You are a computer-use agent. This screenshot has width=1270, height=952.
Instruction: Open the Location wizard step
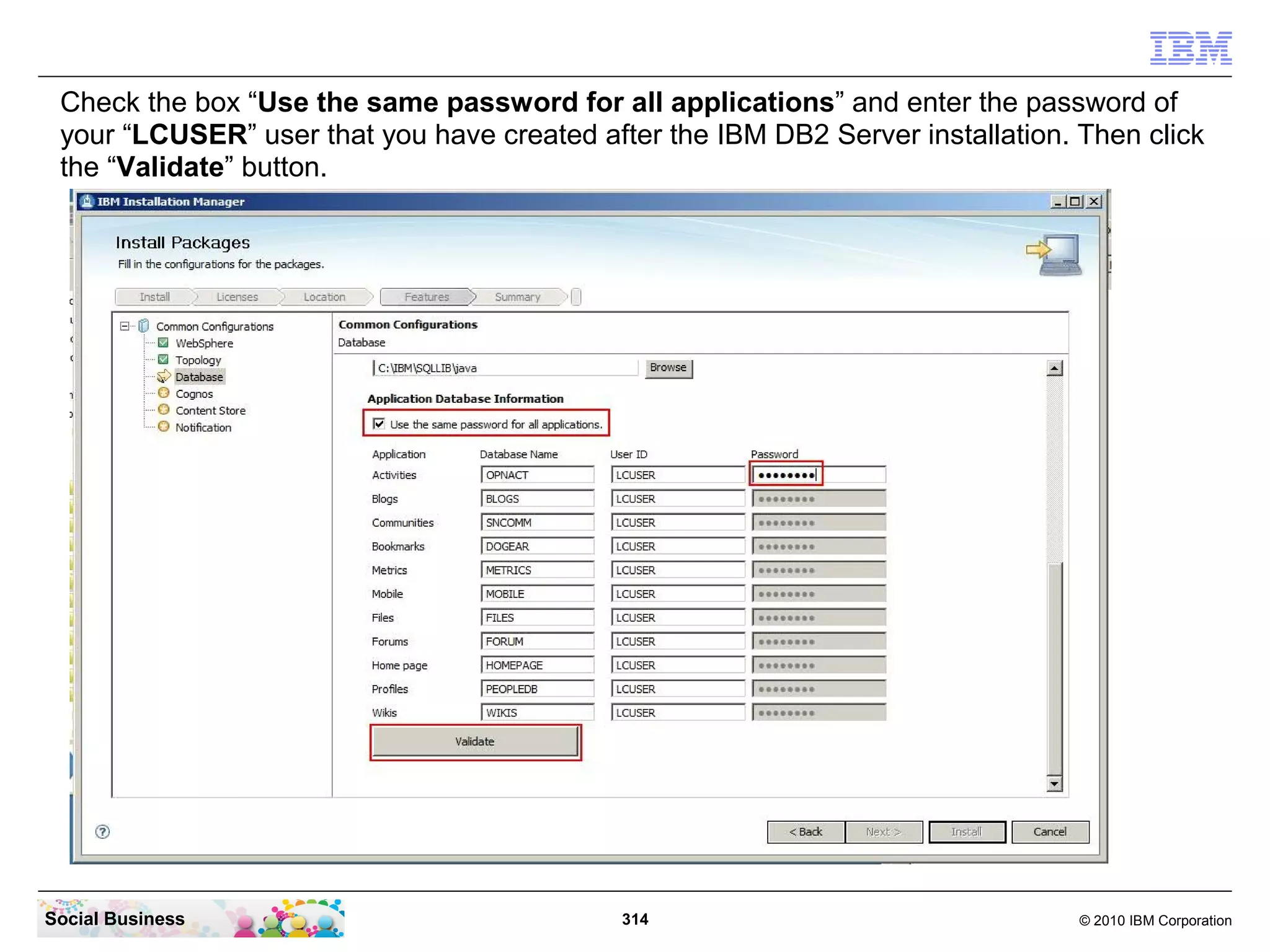pos(324,297)
